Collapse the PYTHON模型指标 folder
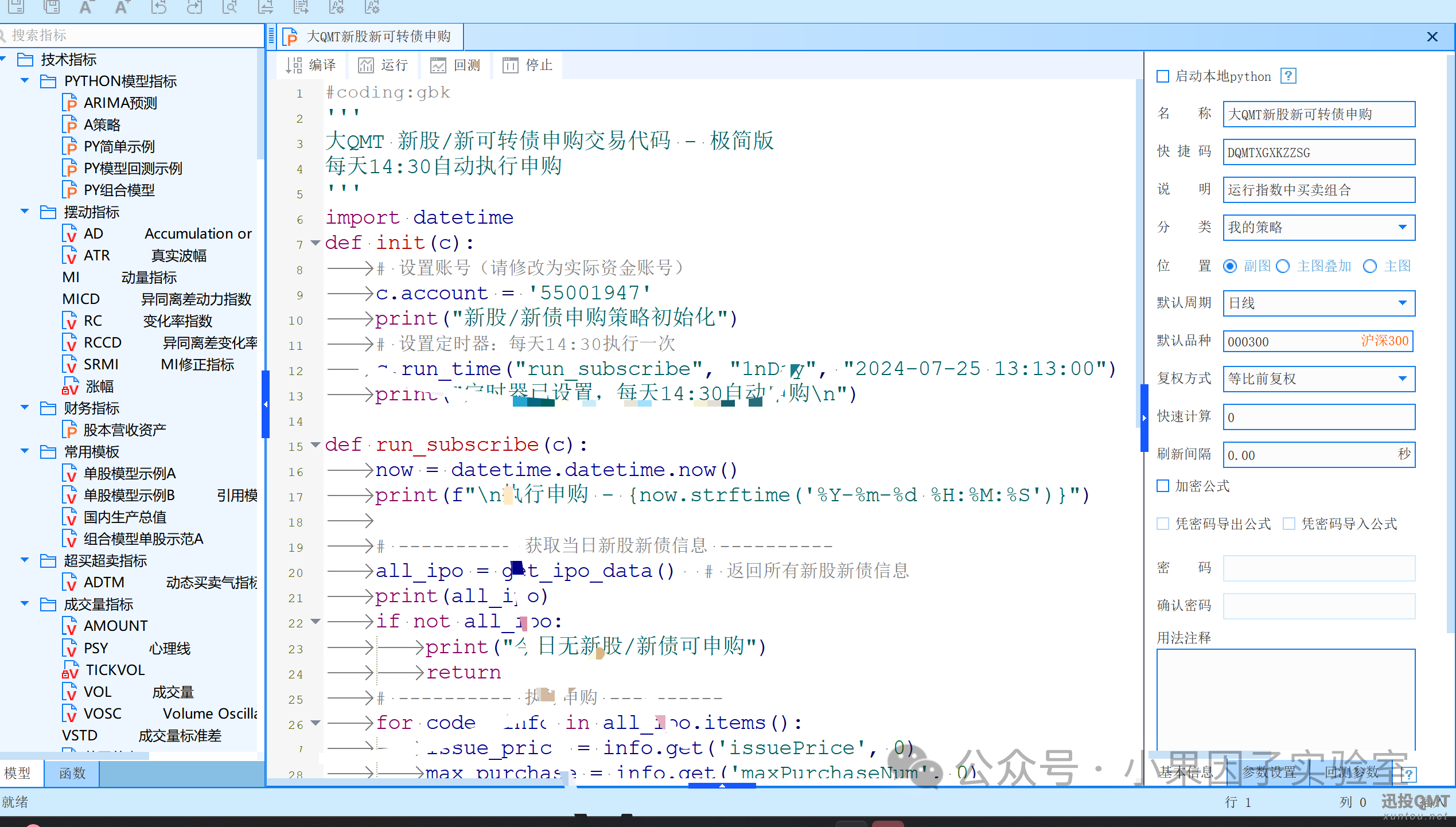The image size is (1456, 827). coord(25,80)
